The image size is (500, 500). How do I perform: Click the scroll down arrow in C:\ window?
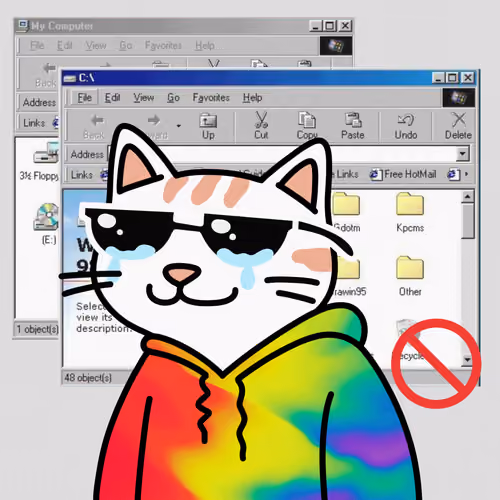pos(467,360)
